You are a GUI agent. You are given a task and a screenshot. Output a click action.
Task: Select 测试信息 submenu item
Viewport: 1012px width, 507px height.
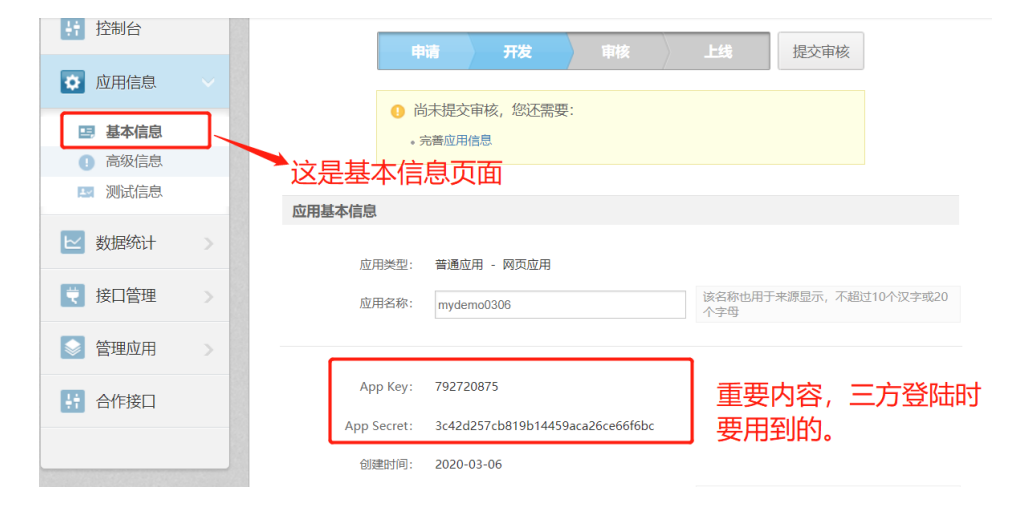(x=134, y=192)
